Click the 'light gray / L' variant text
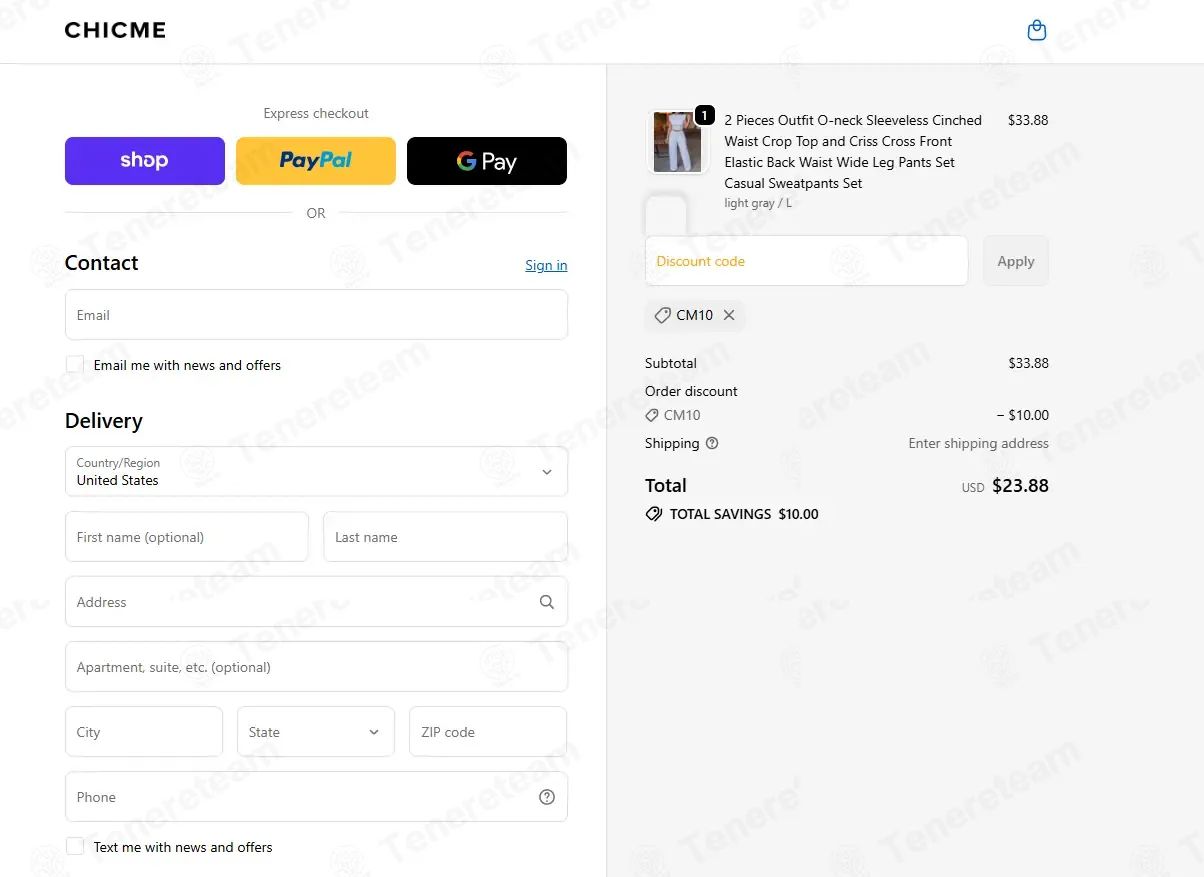The image size is (1204, 877). (x=758, y=203)
